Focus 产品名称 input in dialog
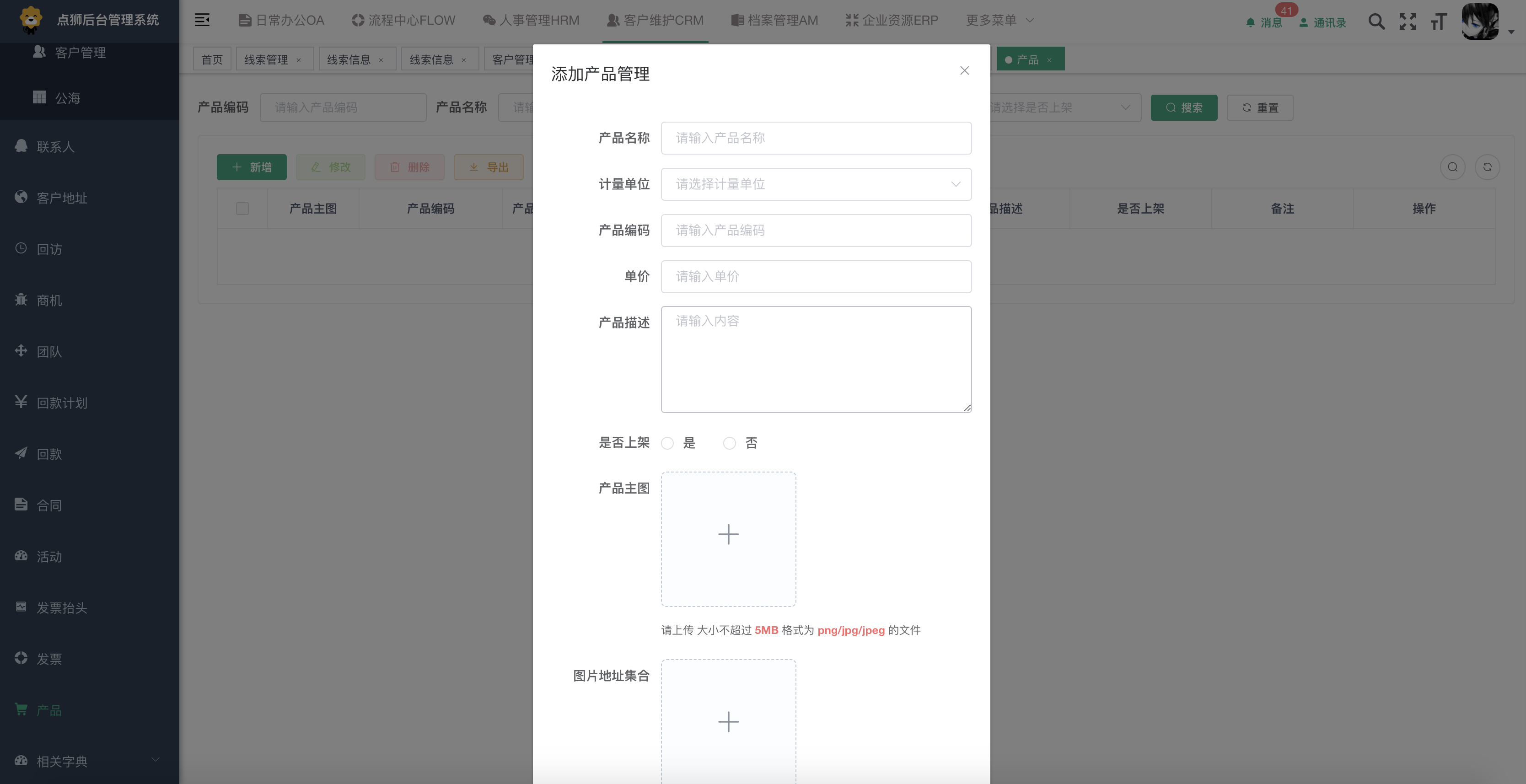The image size is (1526, 784). (x=816, y=138)
